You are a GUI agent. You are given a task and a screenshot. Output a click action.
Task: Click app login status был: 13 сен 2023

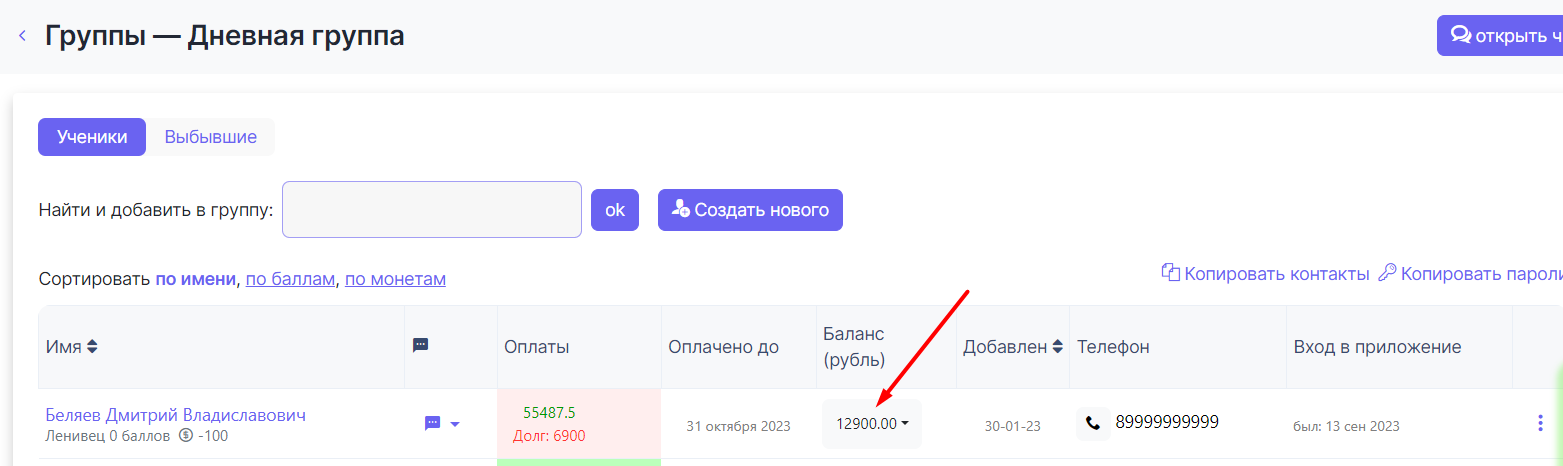tap(1347, 426)
